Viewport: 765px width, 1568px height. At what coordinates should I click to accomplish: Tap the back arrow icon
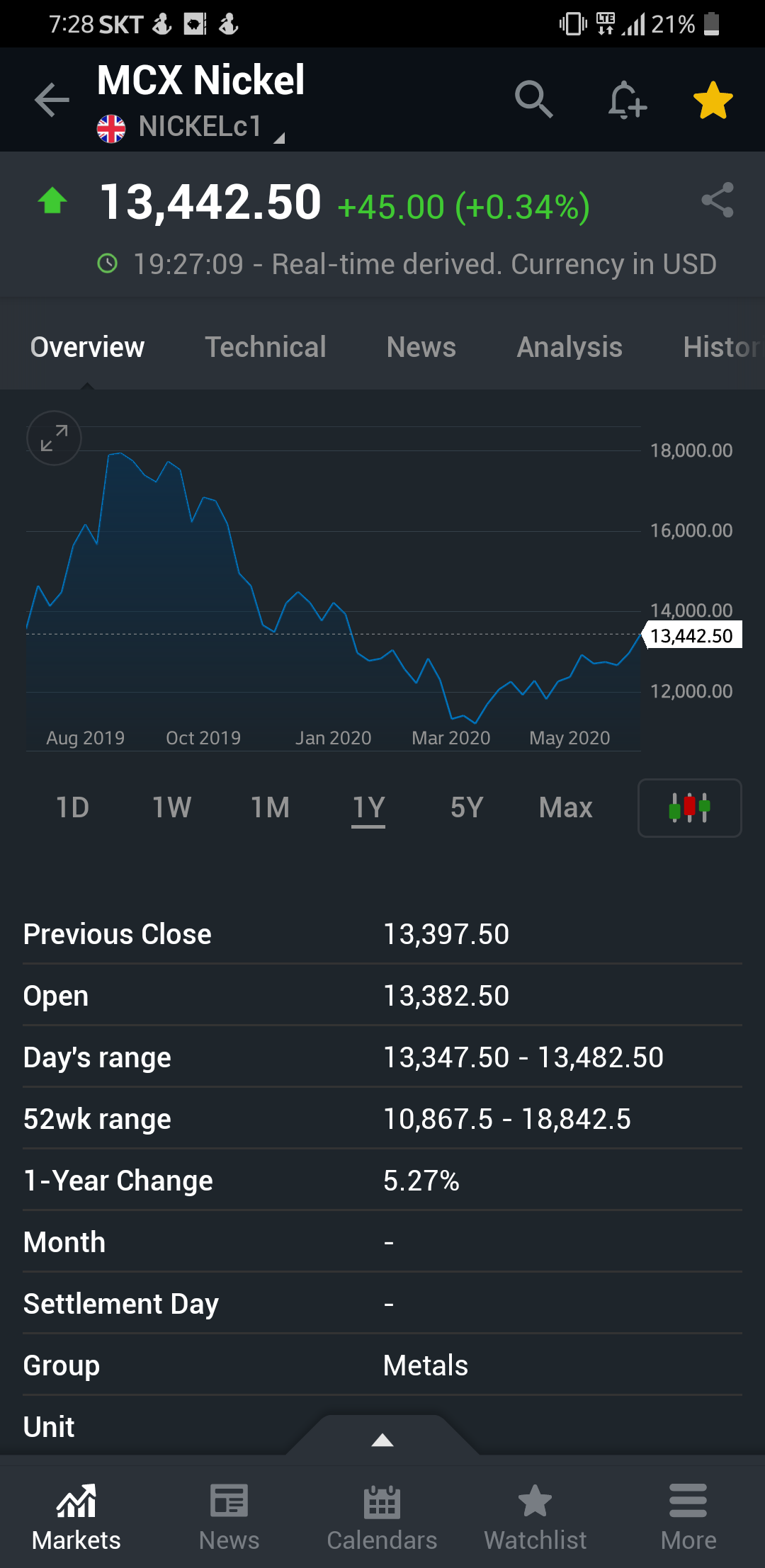(x=52, y=100)
